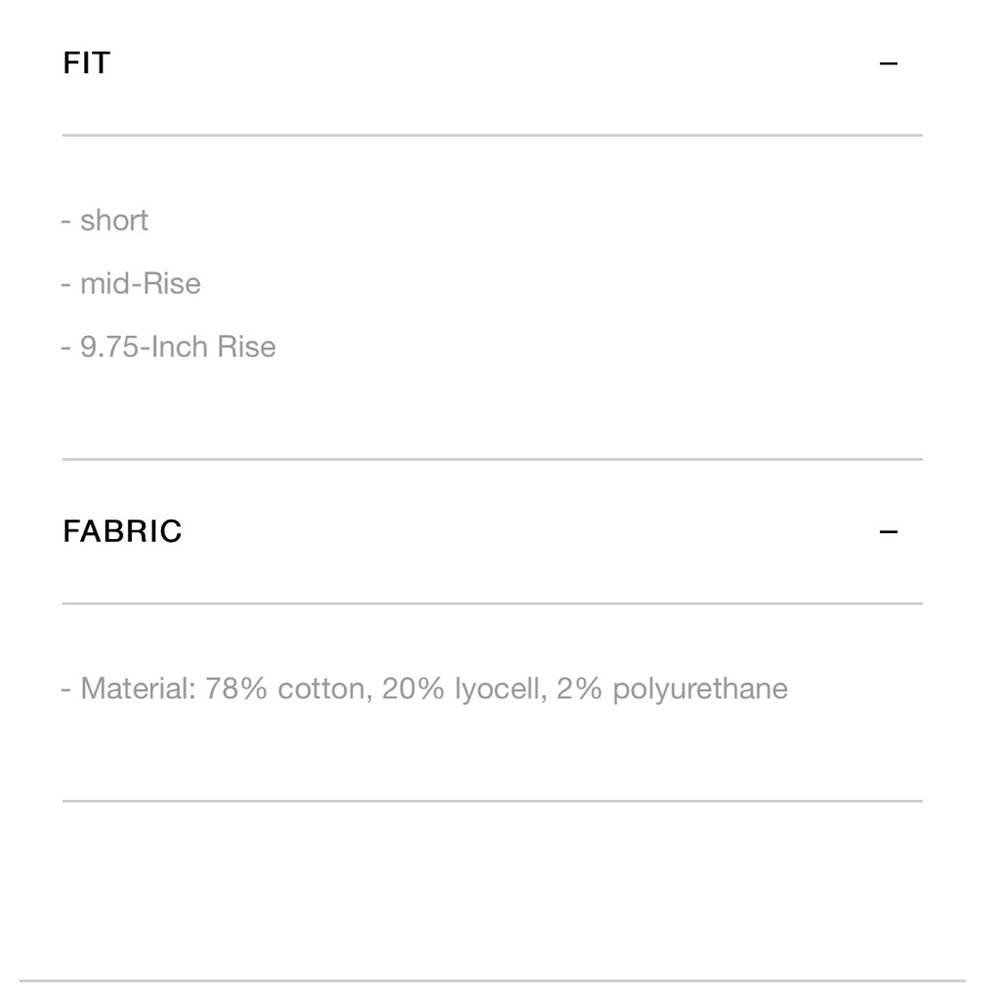Click the material composition text

425,688
